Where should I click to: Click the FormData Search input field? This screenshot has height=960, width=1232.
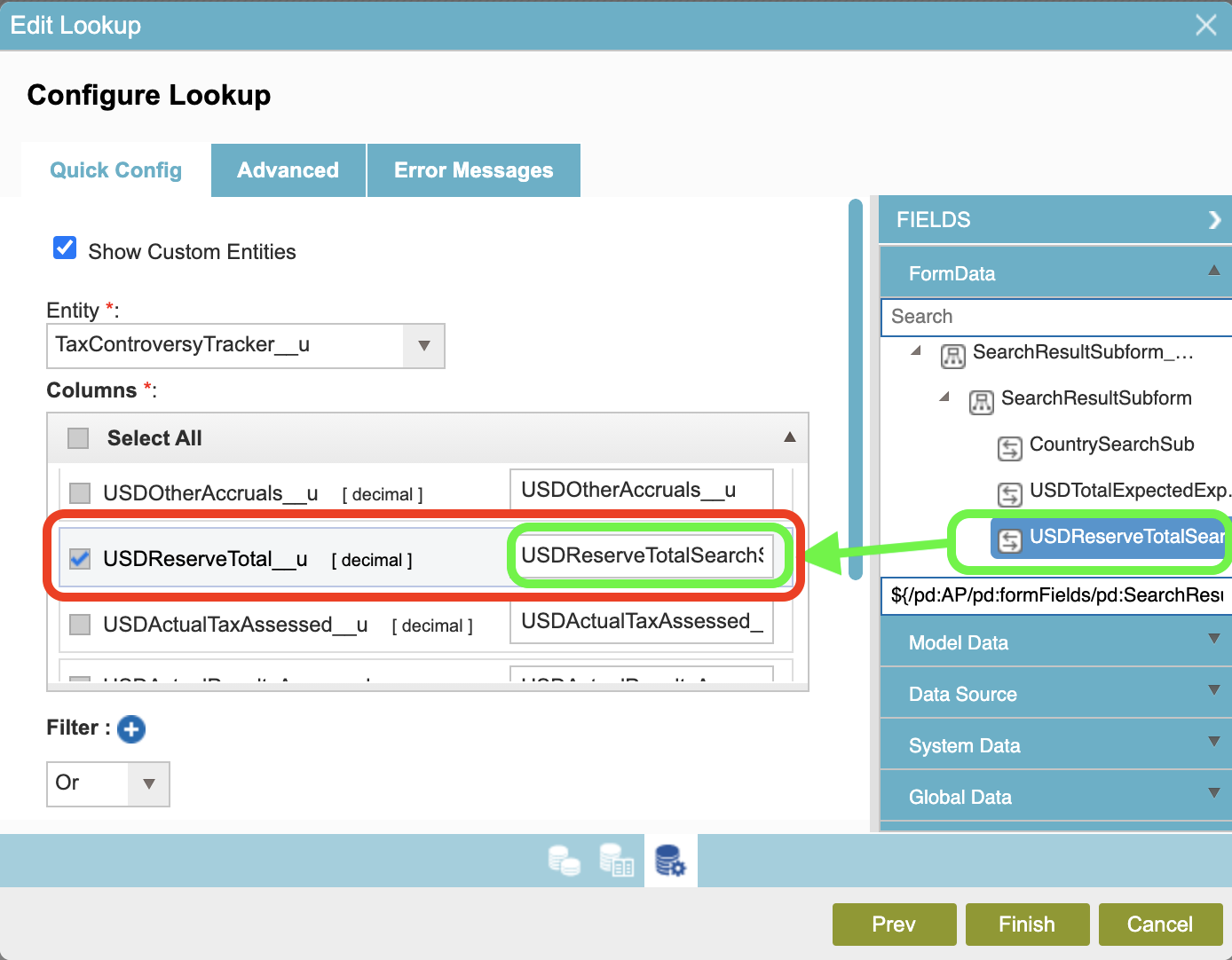(1055, 317)
